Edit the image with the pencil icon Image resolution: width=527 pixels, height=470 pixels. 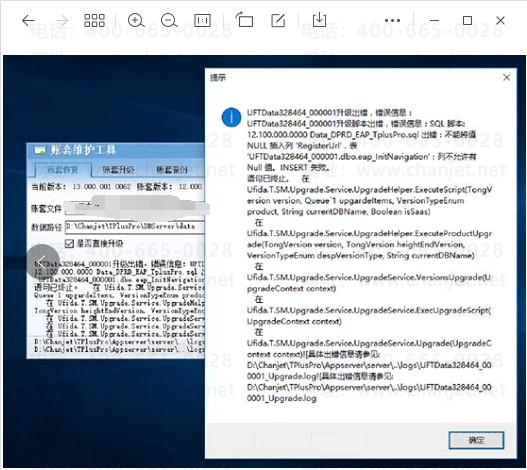coord(278,21)
